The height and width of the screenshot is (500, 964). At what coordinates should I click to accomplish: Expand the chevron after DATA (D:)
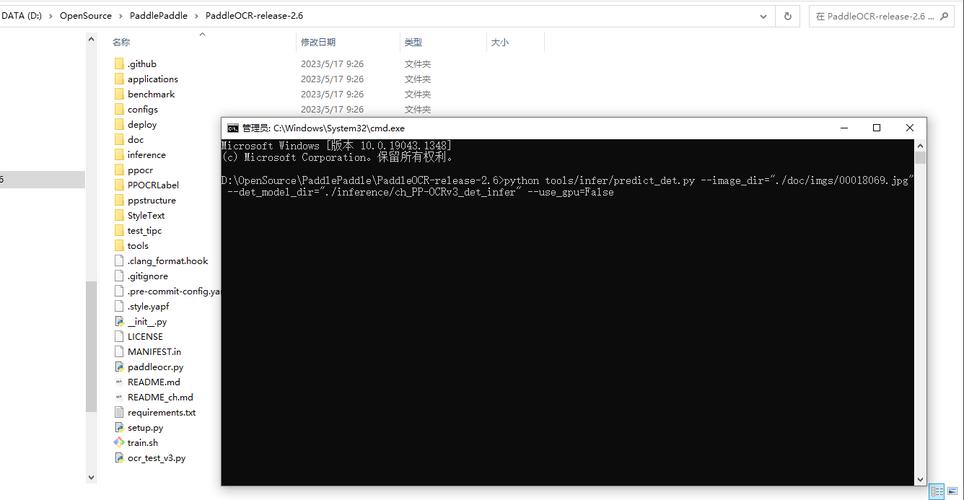click(x=50, y=16)
